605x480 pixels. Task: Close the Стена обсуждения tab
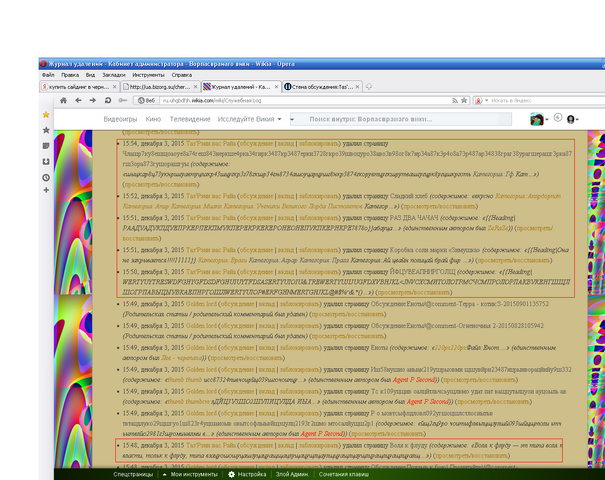tap(357, 87)
